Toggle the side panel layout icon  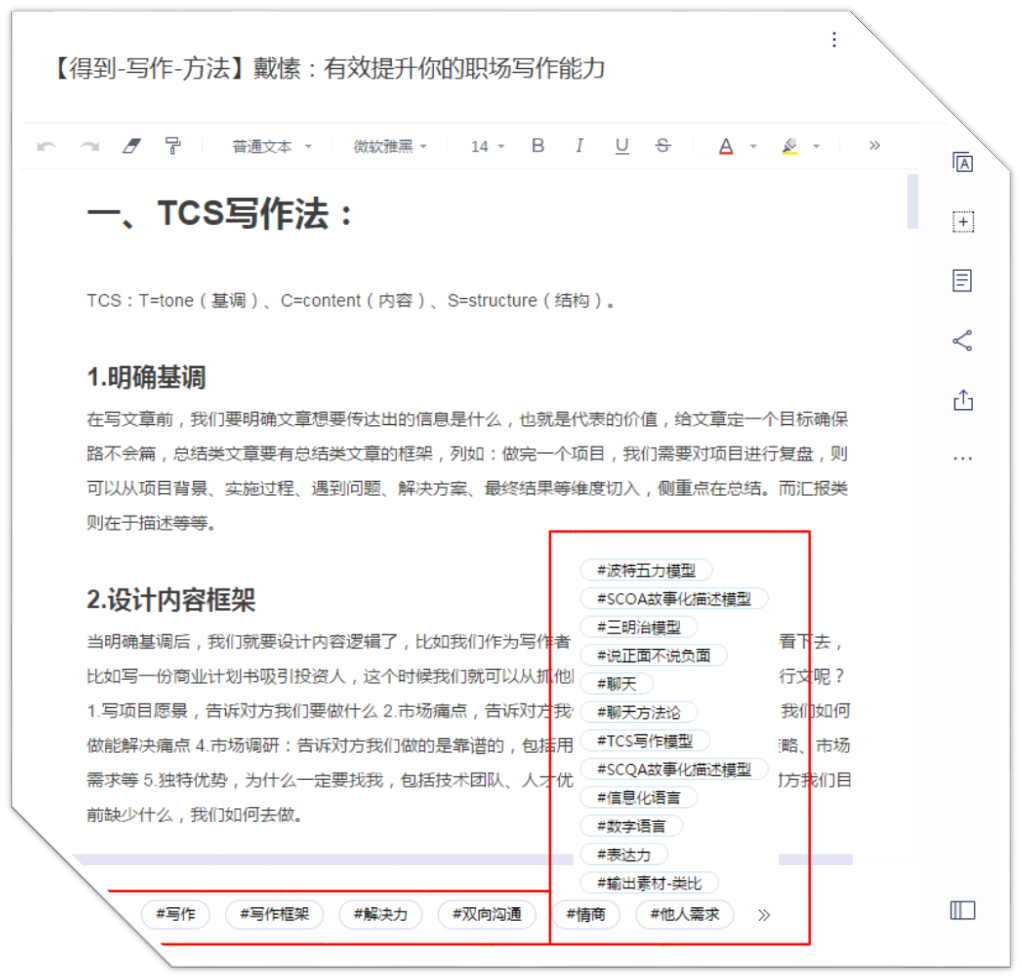(963, 910)
